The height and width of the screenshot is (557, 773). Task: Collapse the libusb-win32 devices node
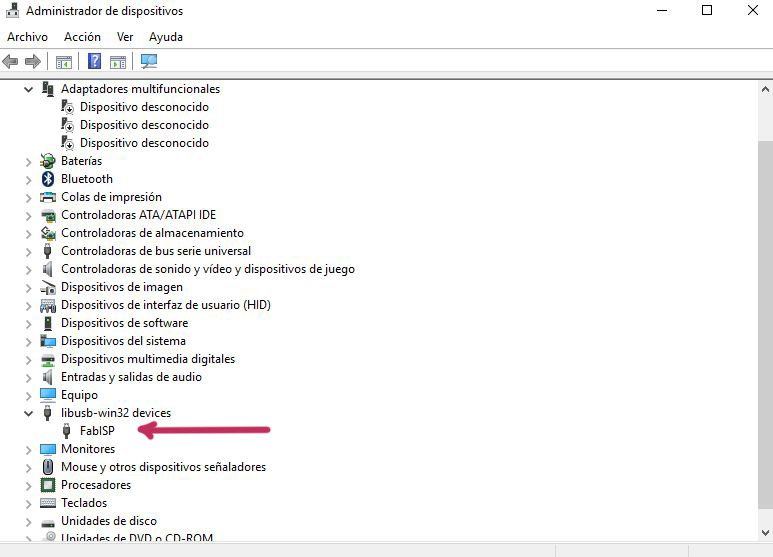pos(29,413)
